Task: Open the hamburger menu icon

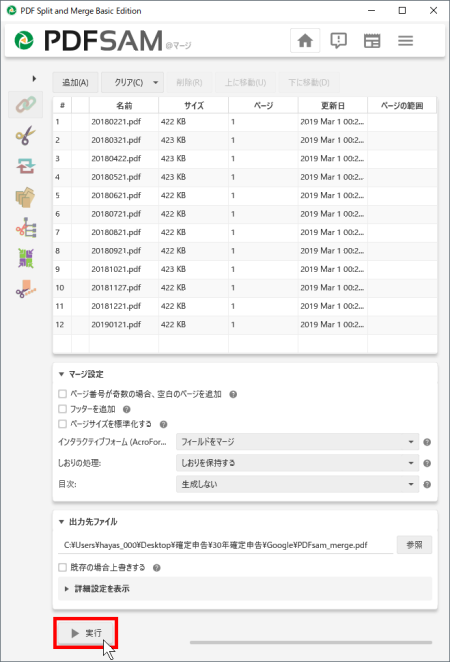Action: point(405,41)
